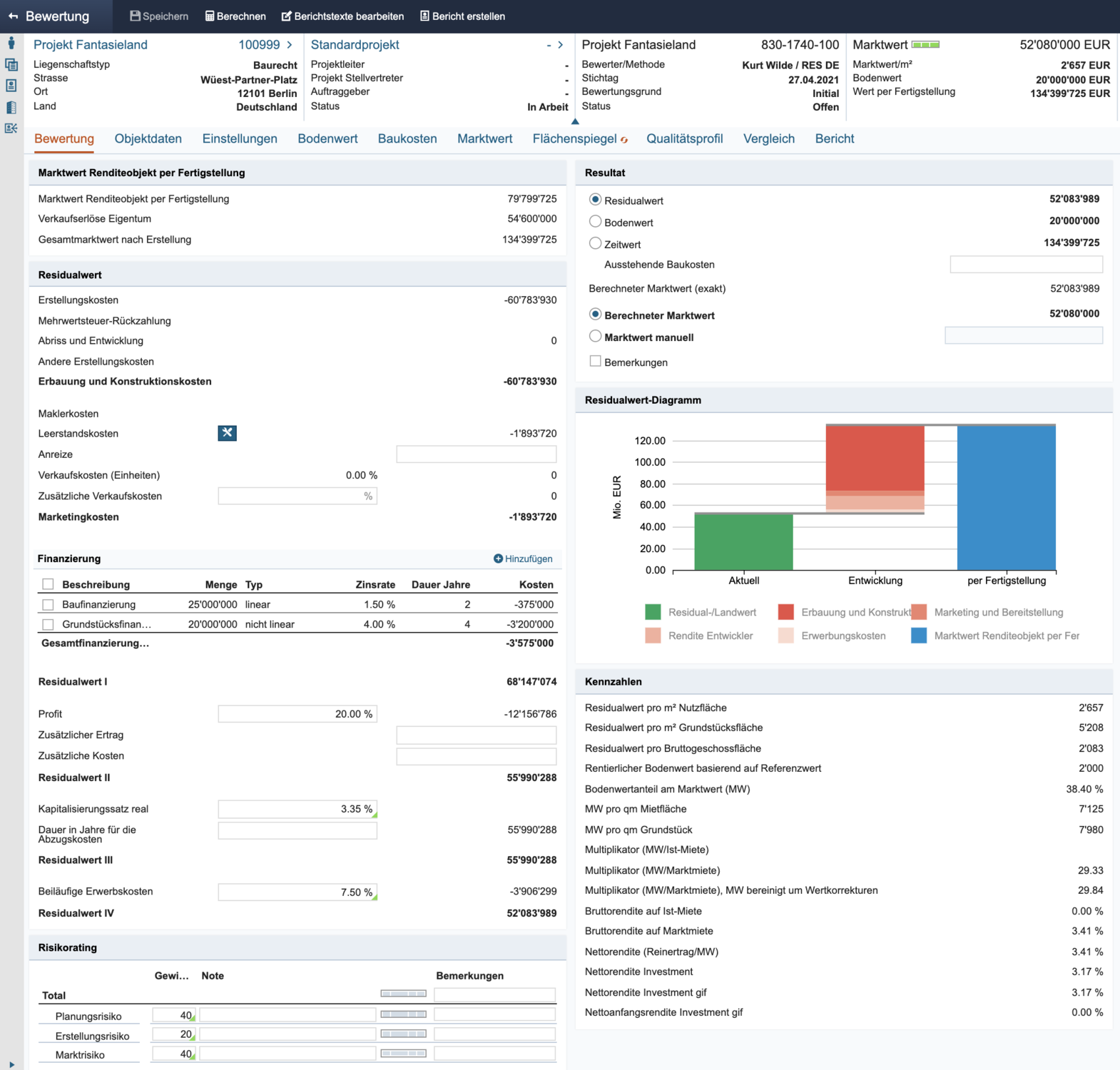Click the Marktwert manuell input field
1120x1070 pixels.
click(x=1024, y=335)
